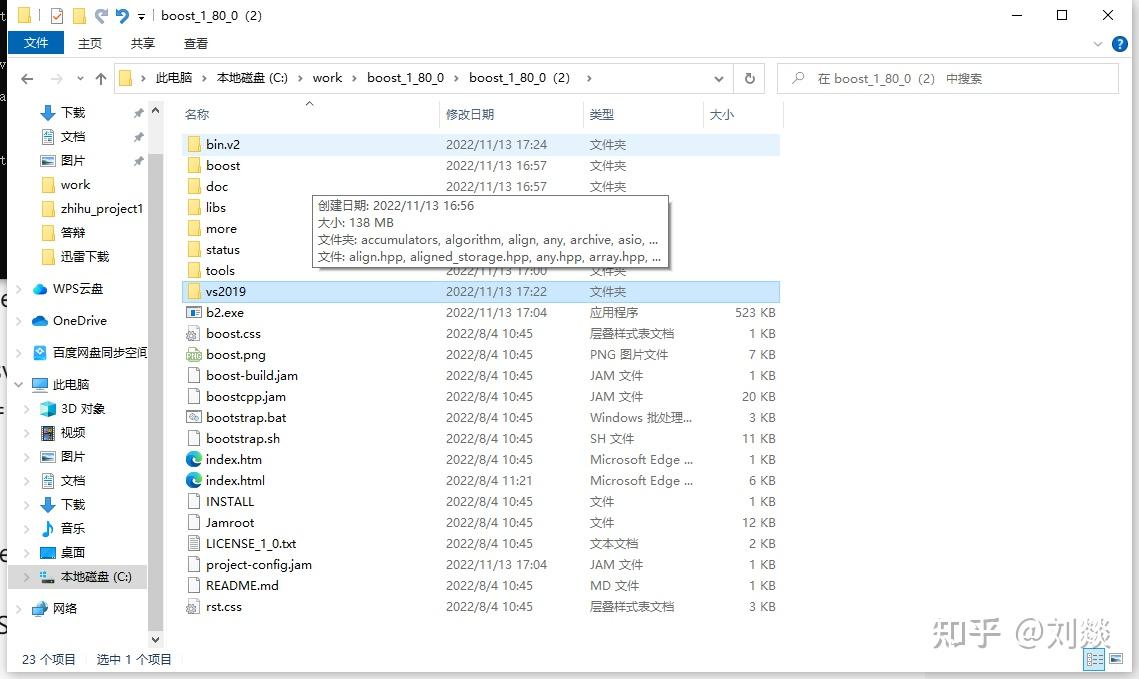Open the 文件 menu
Screen dimensions: 1139x679
click(35, 43)
